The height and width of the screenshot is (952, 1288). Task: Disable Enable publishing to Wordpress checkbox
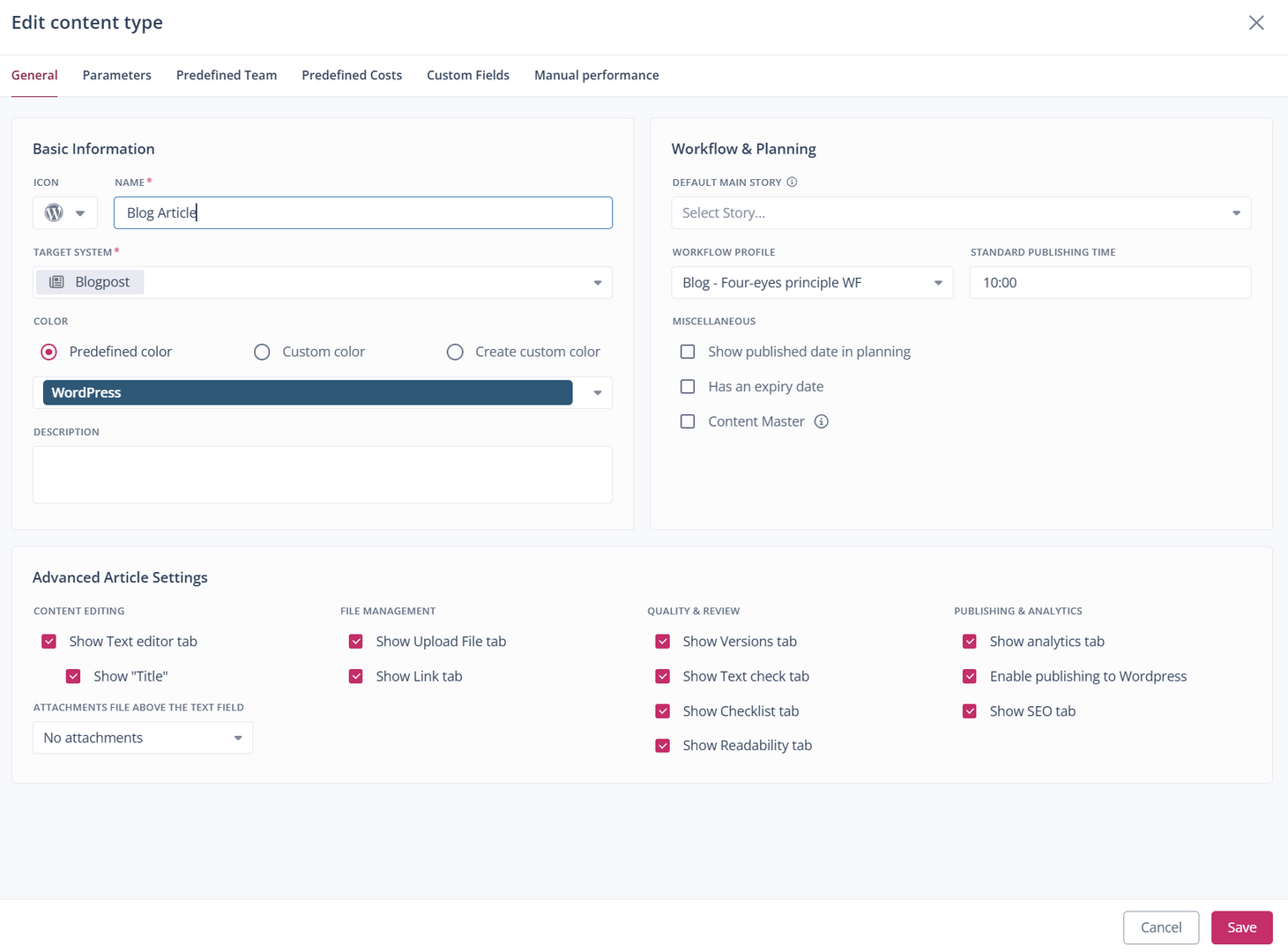coord(970,676)
